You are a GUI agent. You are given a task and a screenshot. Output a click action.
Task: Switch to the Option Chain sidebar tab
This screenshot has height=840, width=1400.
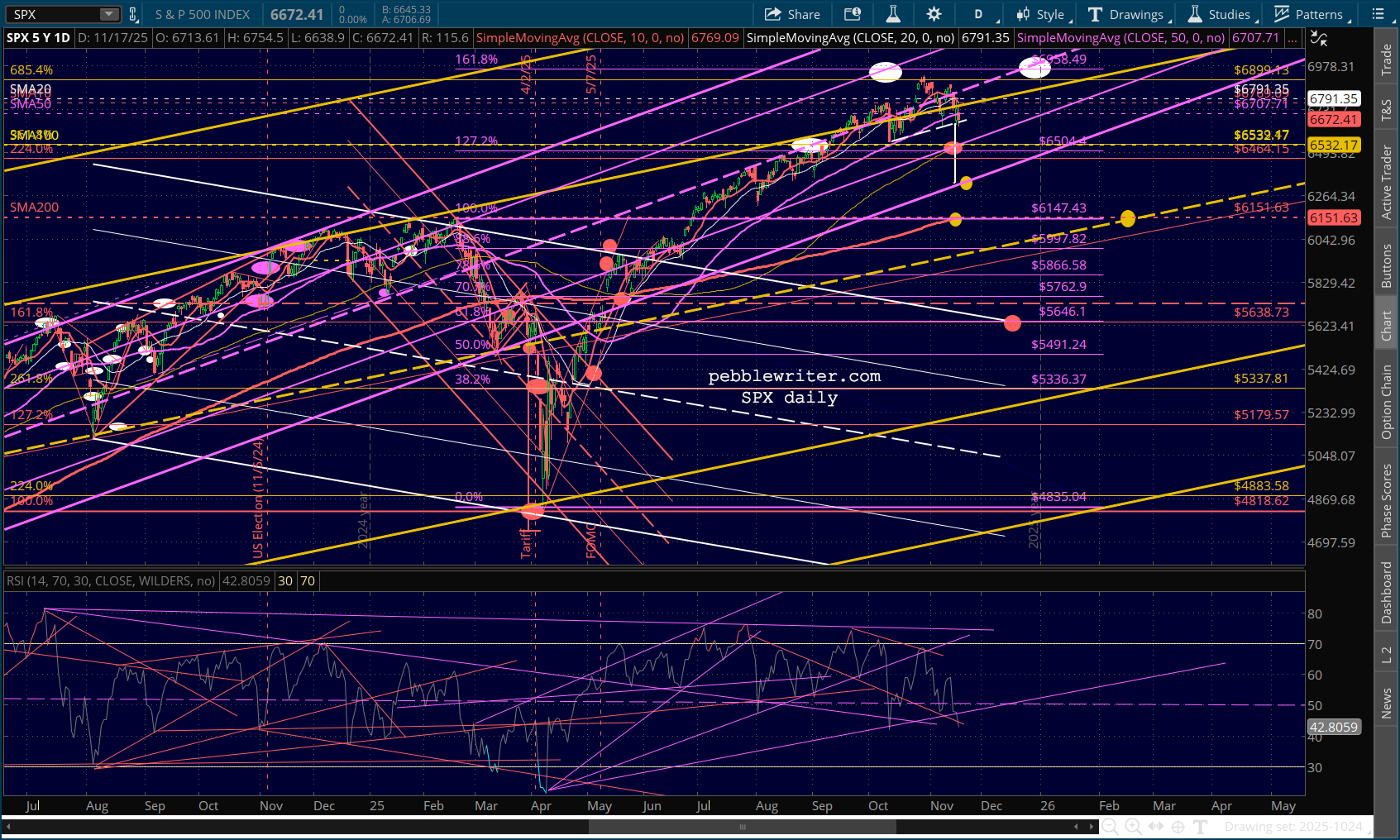click(1387, 402)
